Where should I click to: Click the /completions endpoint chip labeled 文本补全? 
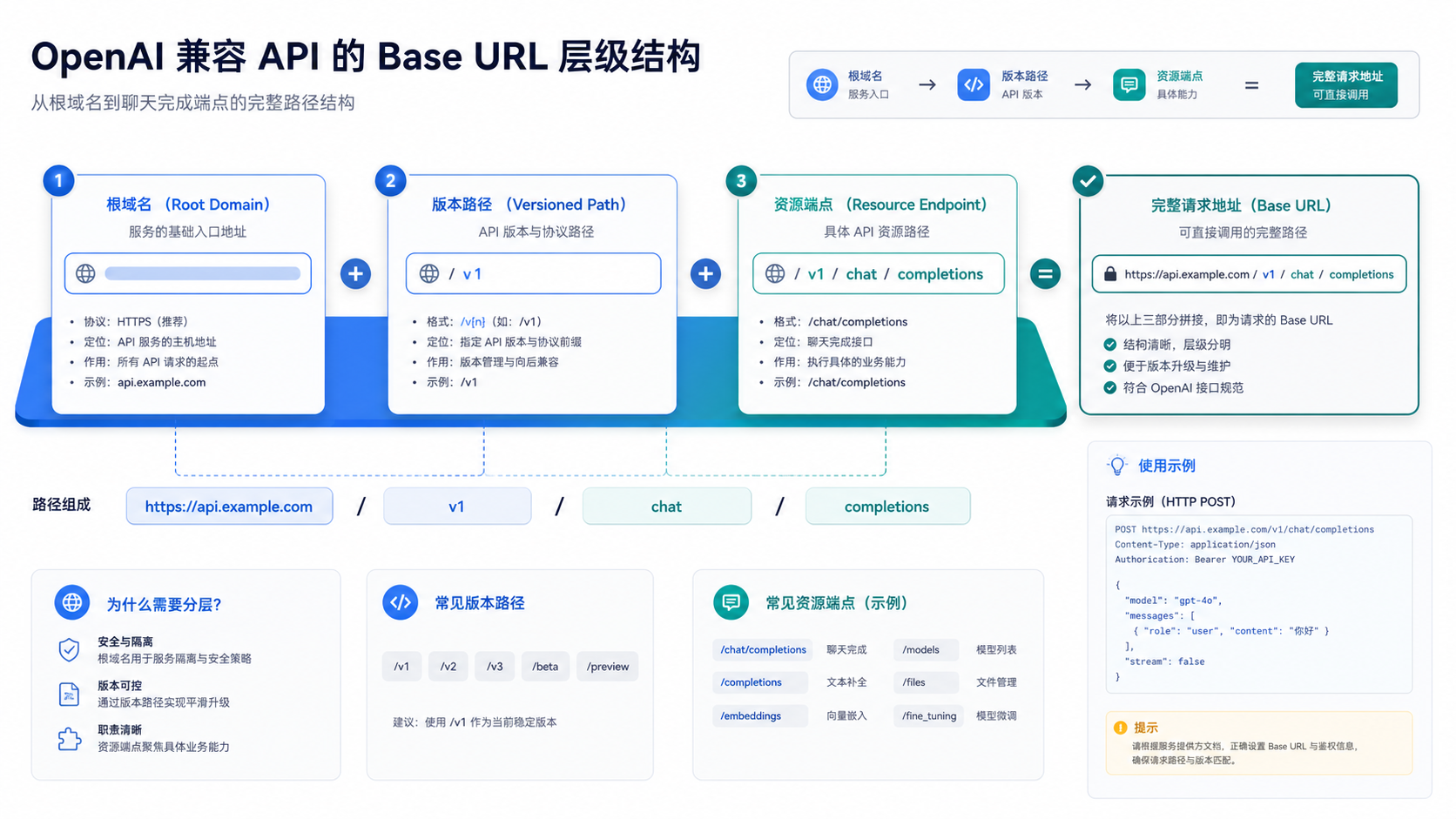point(759,682)
